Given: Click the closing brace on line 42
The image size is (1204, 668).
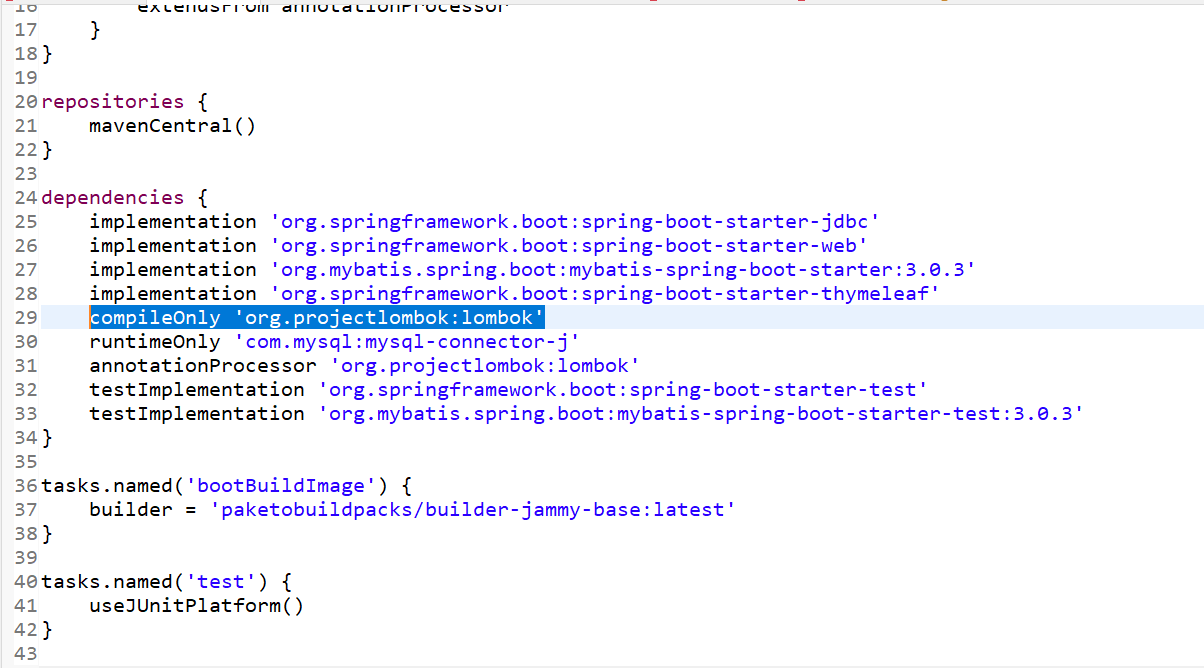Looking at the screenshot, I should 47,630.
